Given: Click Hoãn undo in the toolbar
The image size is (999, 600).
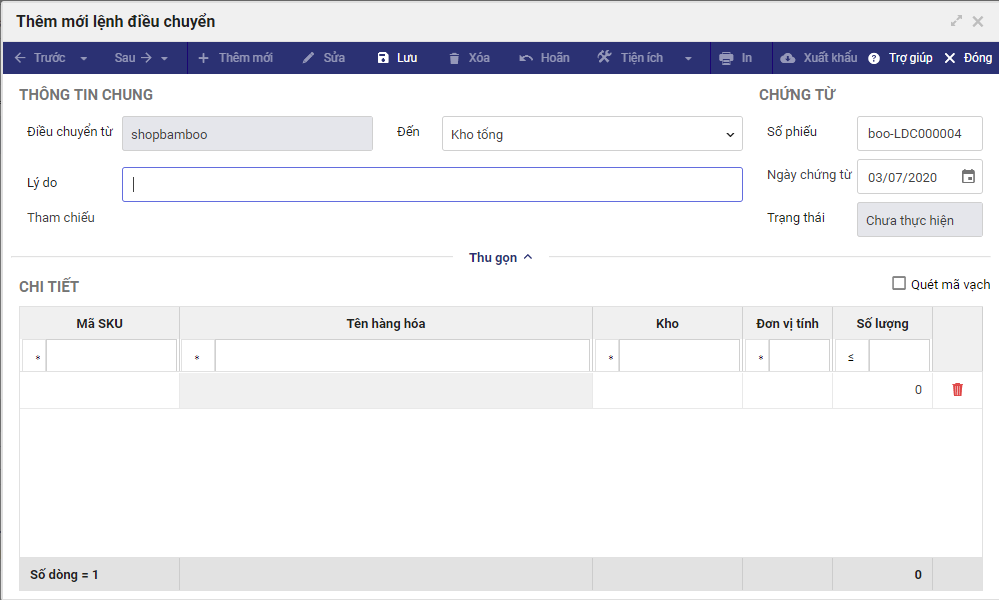Looking at the screenshot, I should click(544, 58).
